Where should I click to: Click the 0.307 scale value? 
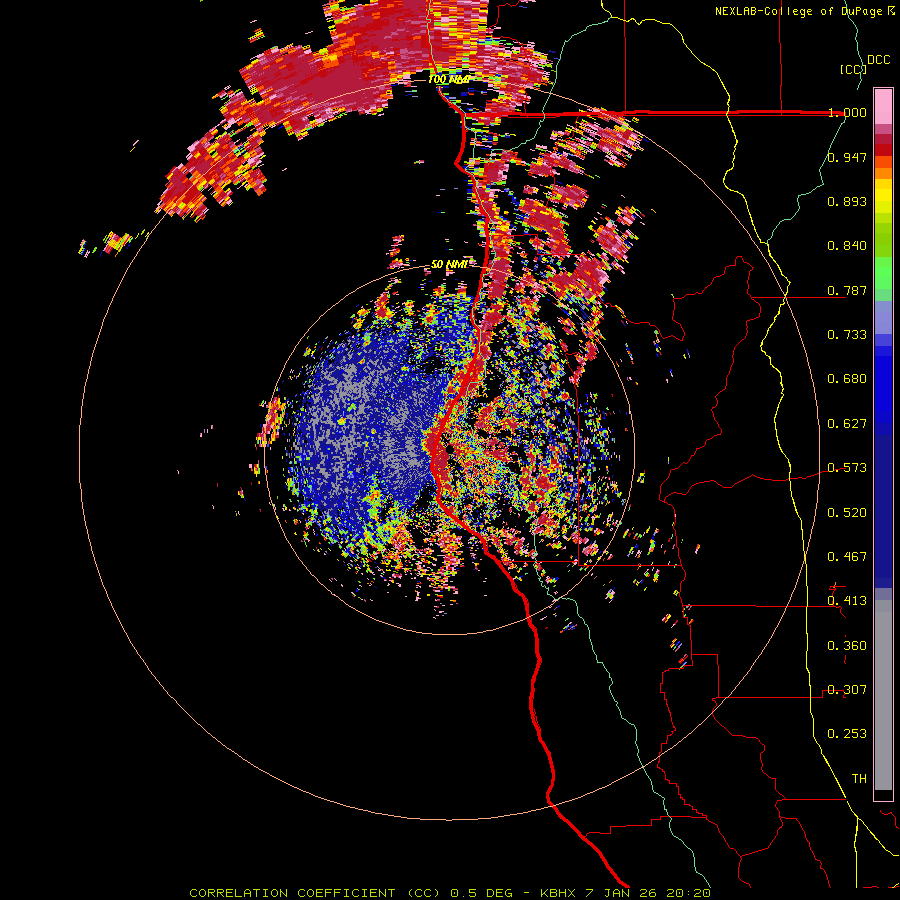[x=847, y=690]
